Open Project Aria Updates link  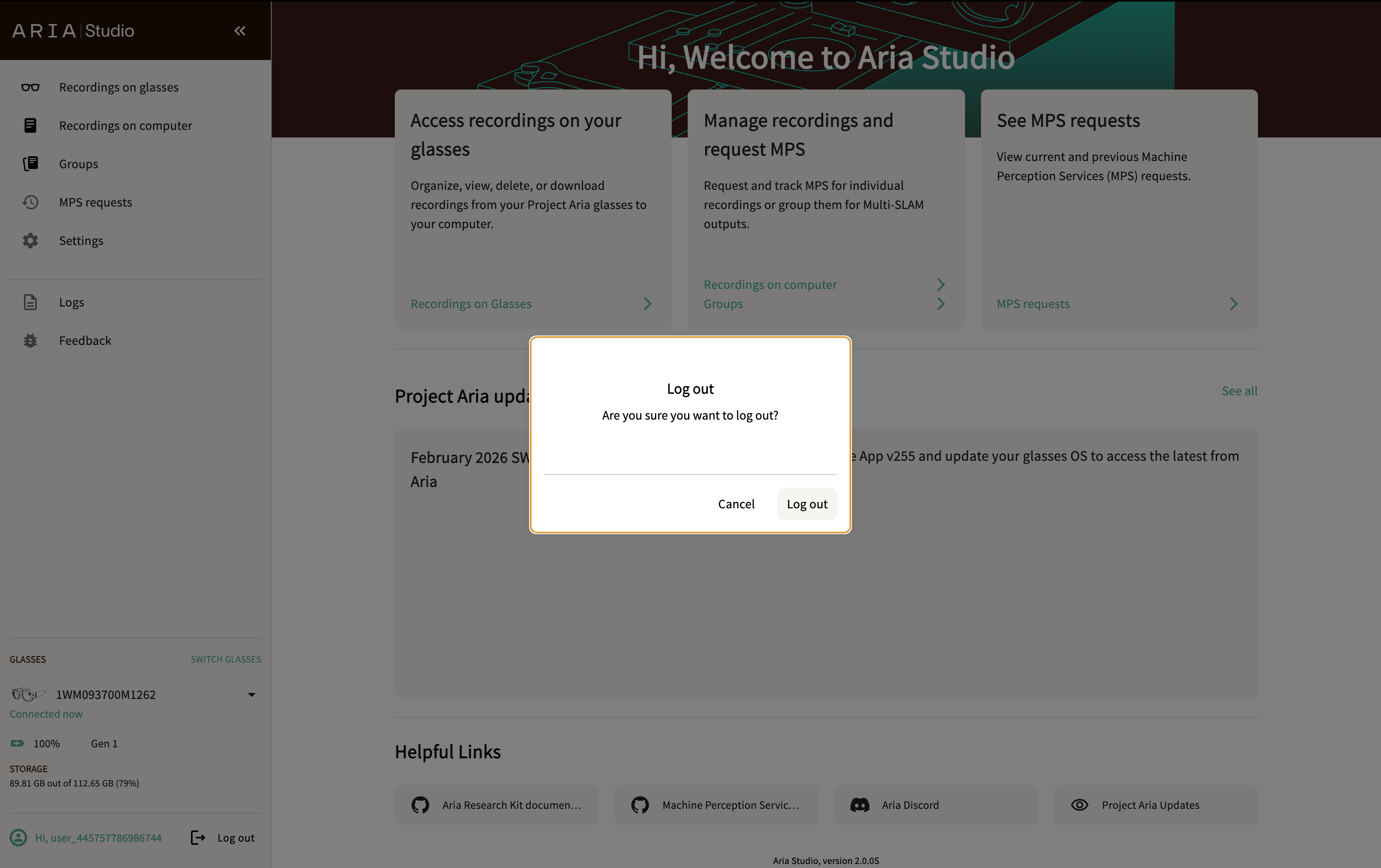tap(1156, 805)
